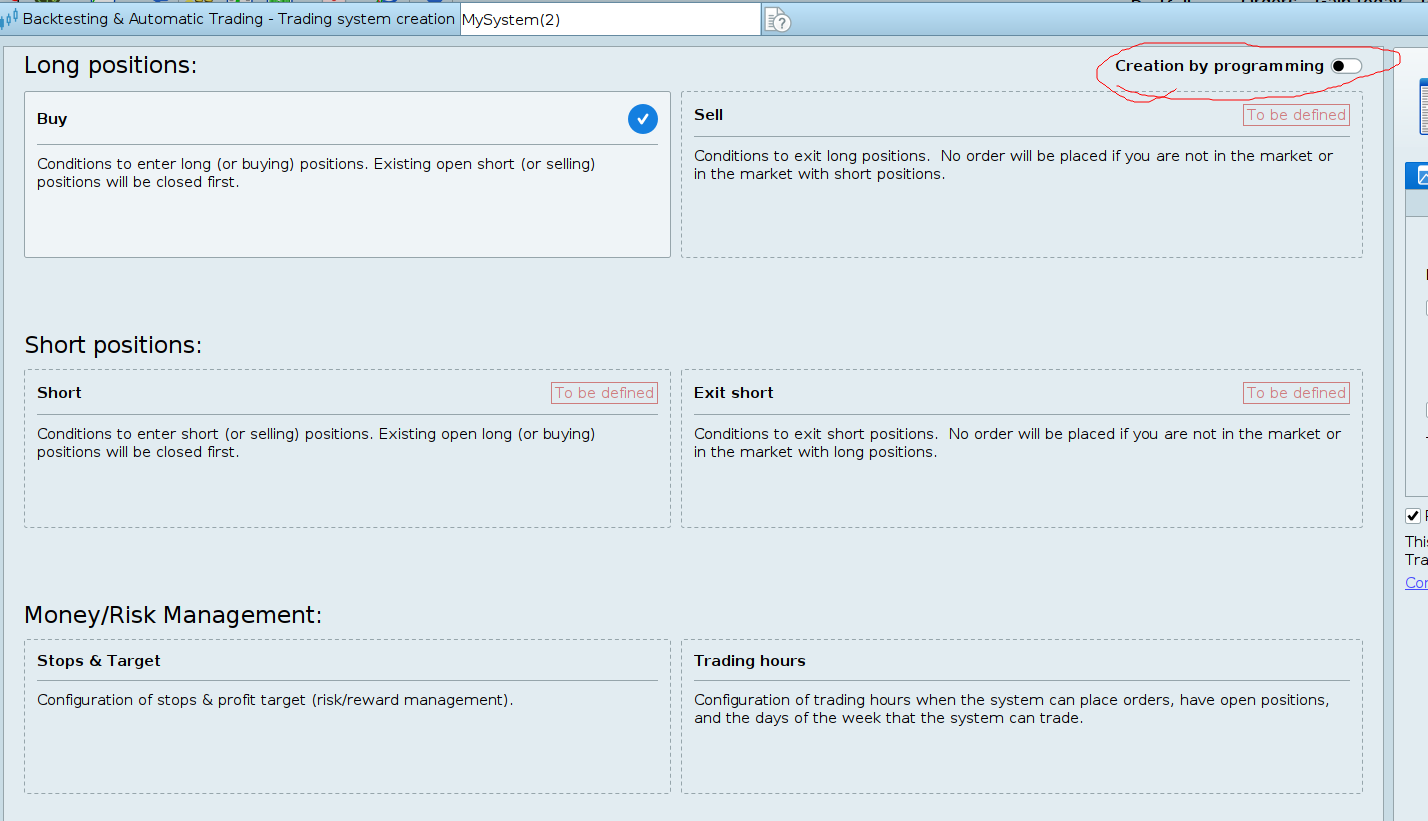Image resolution: width=1428 pixels, height=821 pixels.
Task: Open the help document icon beside system name
Action: click(x=777, y=20)
